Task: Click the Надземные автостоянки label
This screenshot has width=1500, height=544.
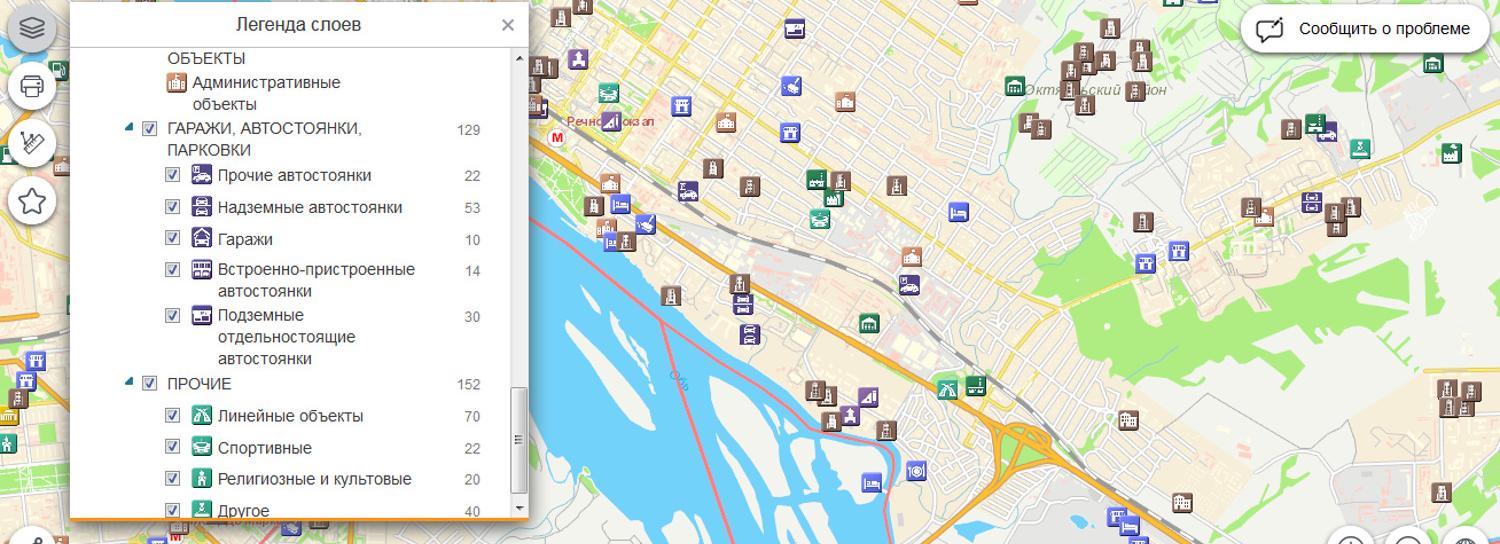Action: (x=310, y=207)
